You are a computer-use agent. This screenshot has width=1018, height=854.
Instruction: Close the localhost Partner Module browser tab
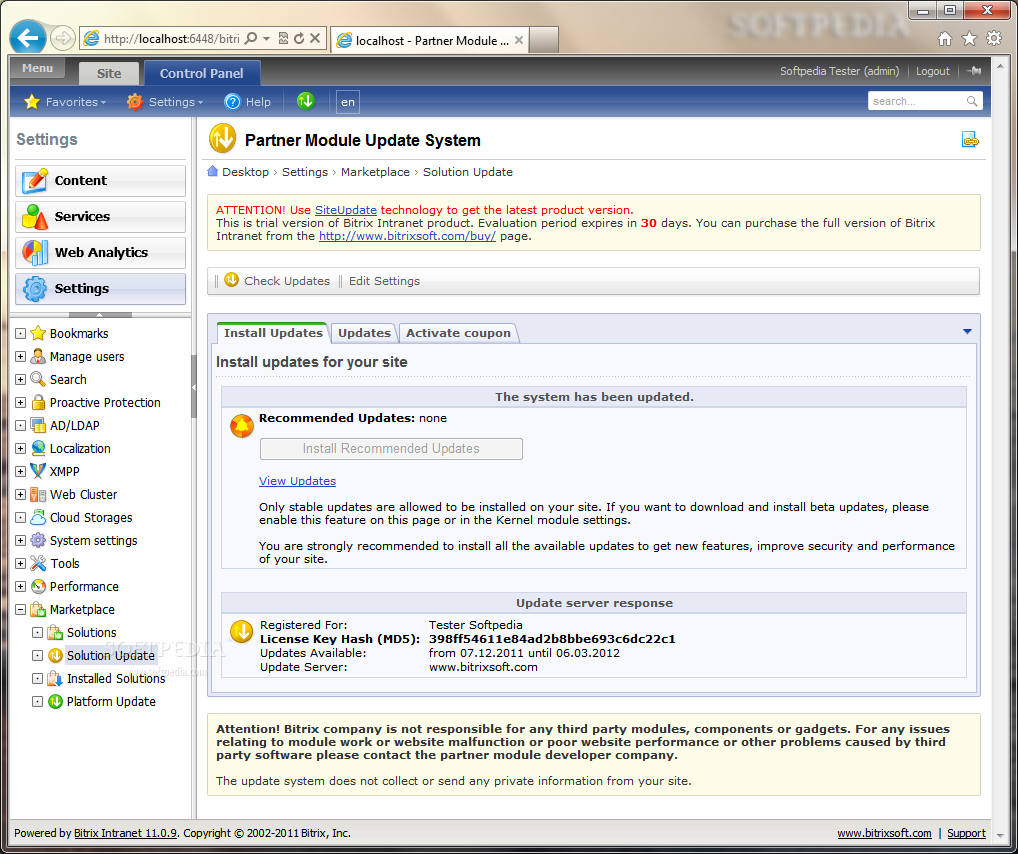pos(519,40)
